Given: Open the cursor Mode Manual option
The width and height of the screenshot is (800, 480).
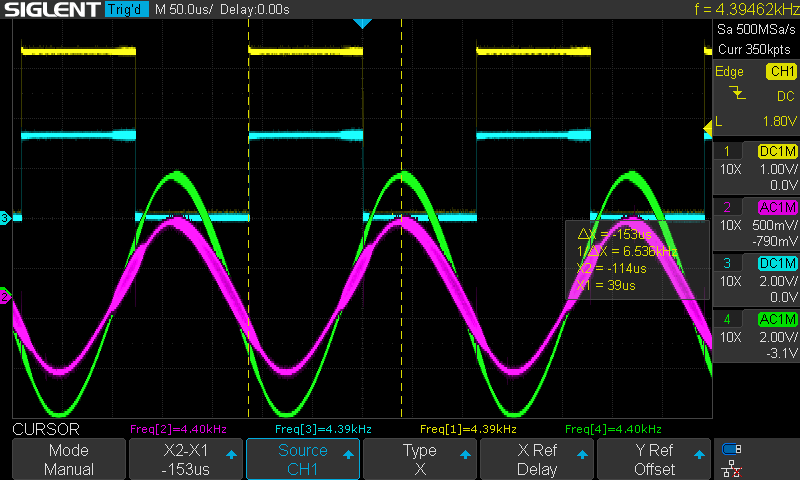Looking at the screenshot, I should click(x=69, y=459).
